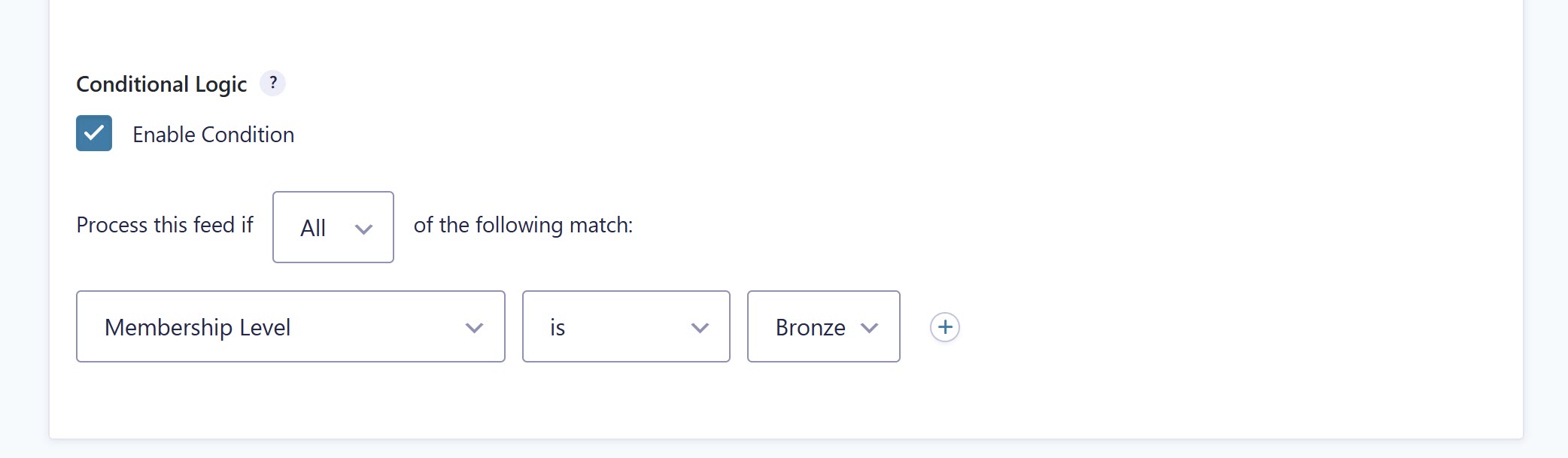Add another condition rule with plus icon
Screen dimensions: 1568x458
click(x=945, y=327)
